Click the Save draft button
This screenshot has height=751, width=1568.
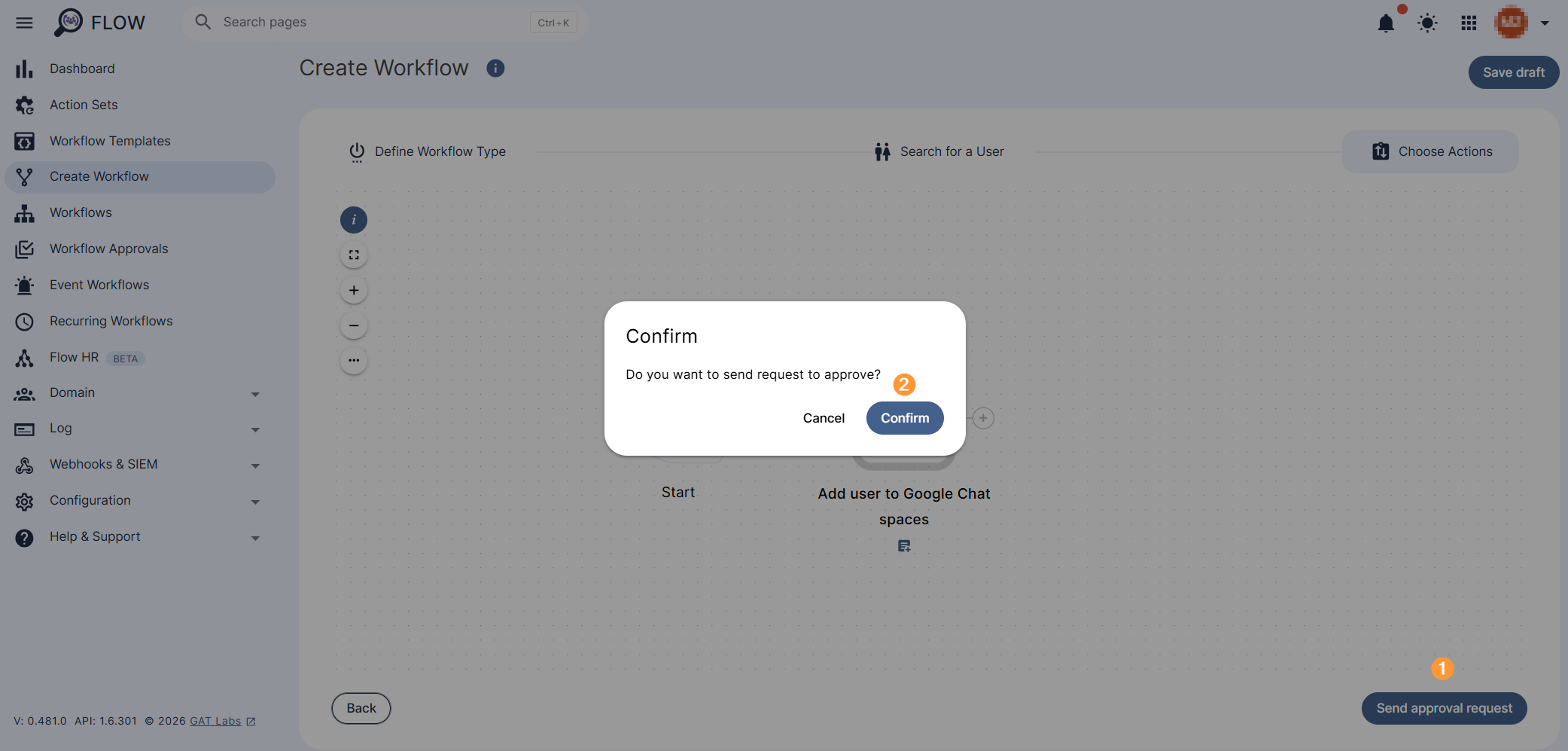(1513, 72)
